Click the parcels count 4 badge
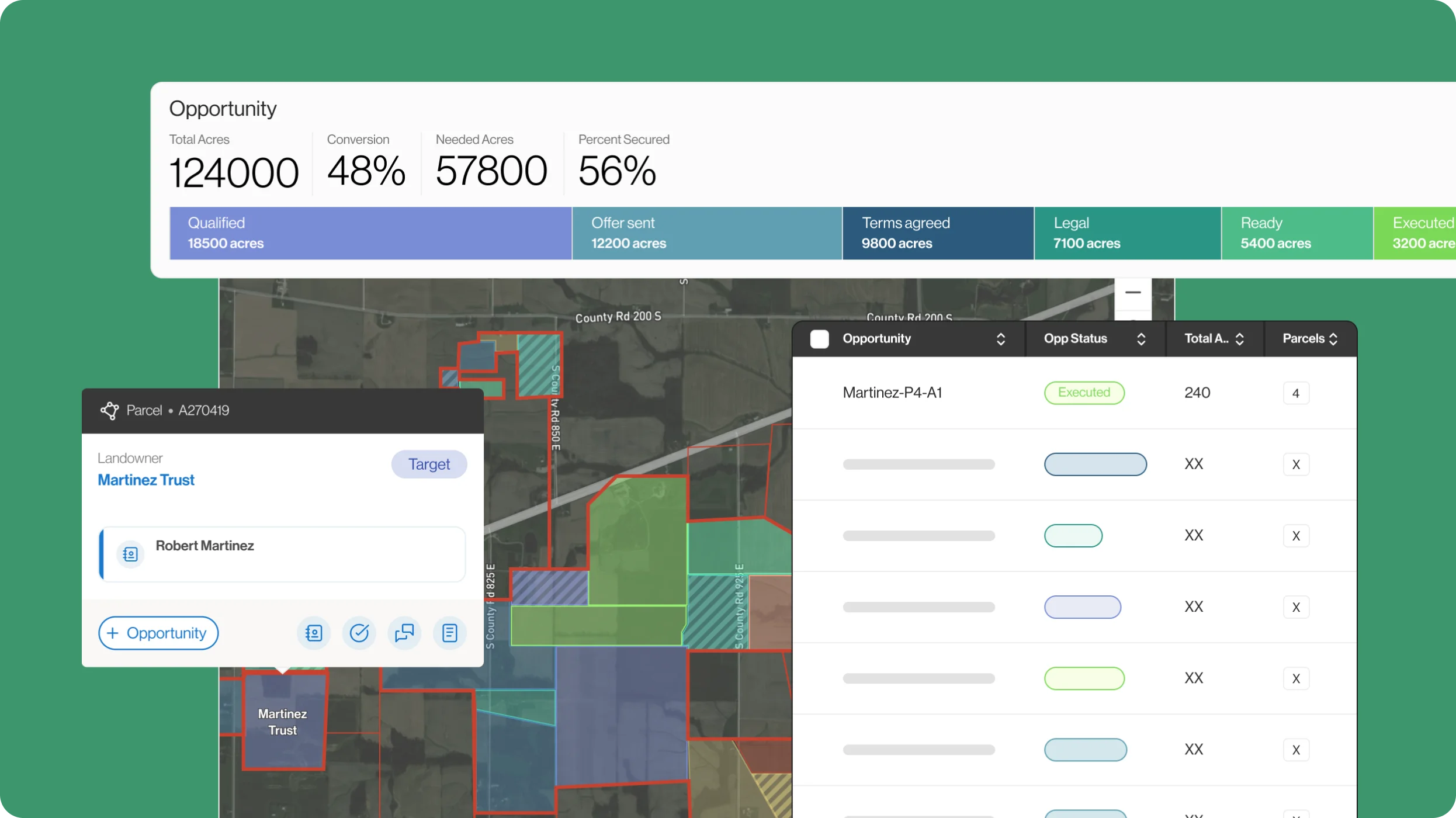This screenshot has width=1456, height=818. tap(1296, 393)
